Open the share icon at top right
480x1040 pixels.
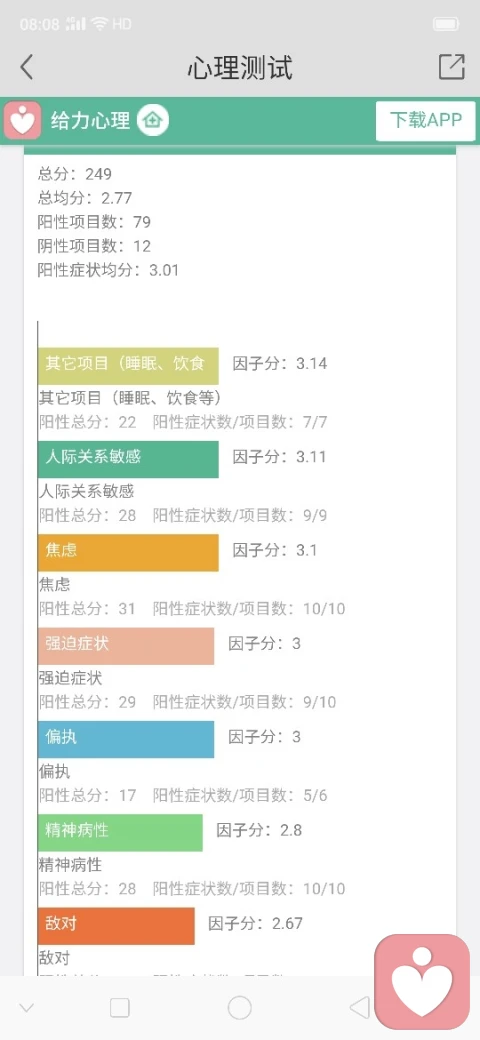click(451, 67)
